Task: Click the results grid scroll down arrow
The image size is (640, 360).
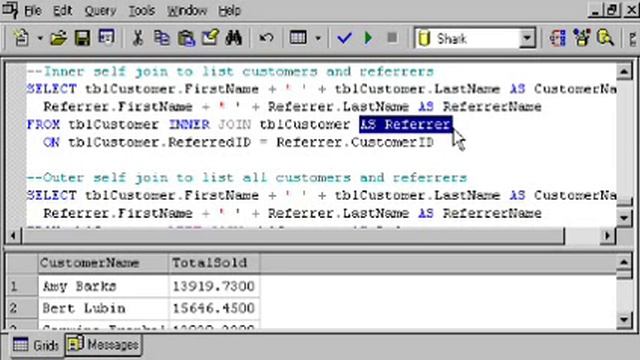Action: tap(624, 320)
